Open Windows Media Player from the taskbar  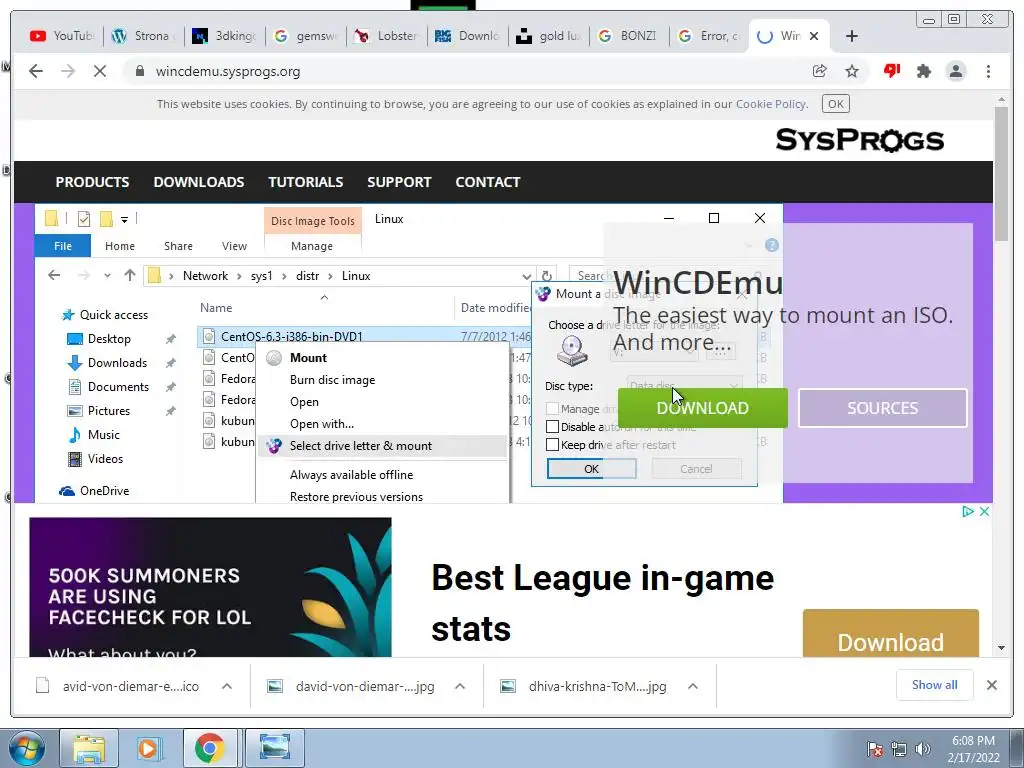point(148,748)
